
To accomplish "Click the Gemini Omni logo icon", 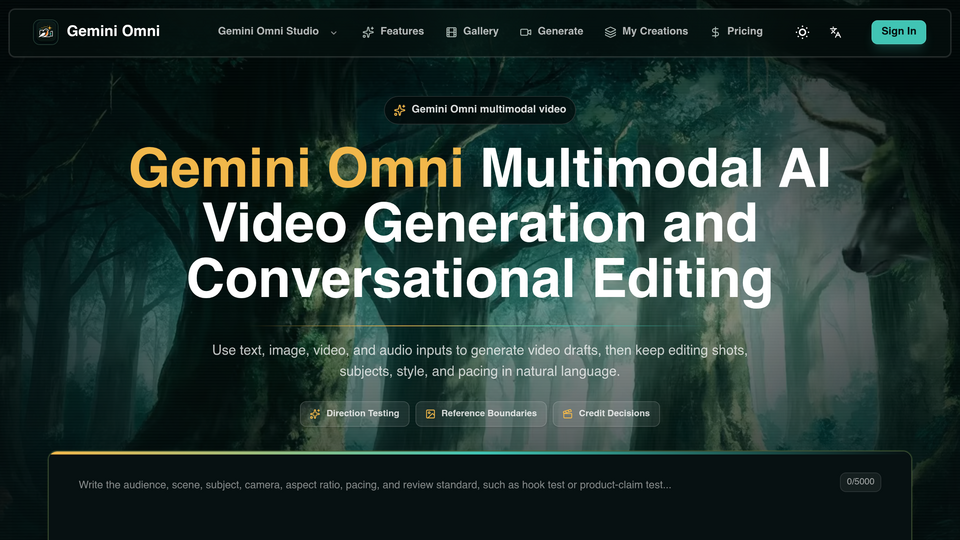I will [x=46, y=32].
